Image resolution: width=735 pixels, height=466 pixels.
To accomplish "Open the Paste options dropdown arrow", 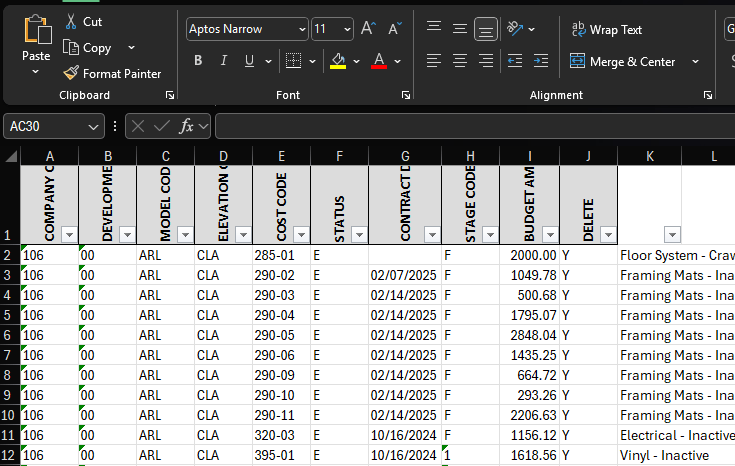I will pyautogui.click(x=36, y=72).
